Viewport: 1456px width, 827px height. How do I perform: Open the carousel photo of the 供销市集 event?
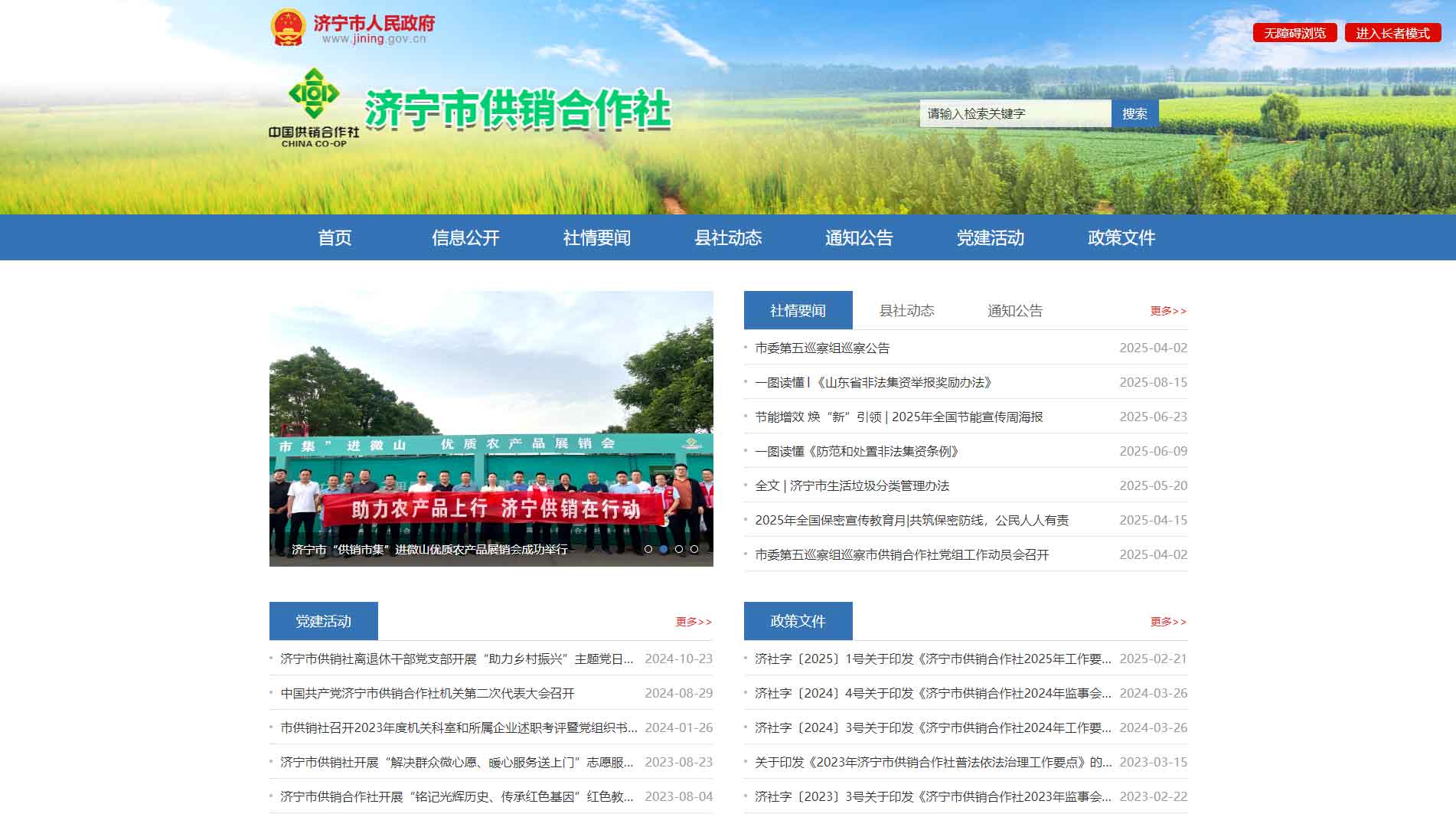tap(491, 429)
